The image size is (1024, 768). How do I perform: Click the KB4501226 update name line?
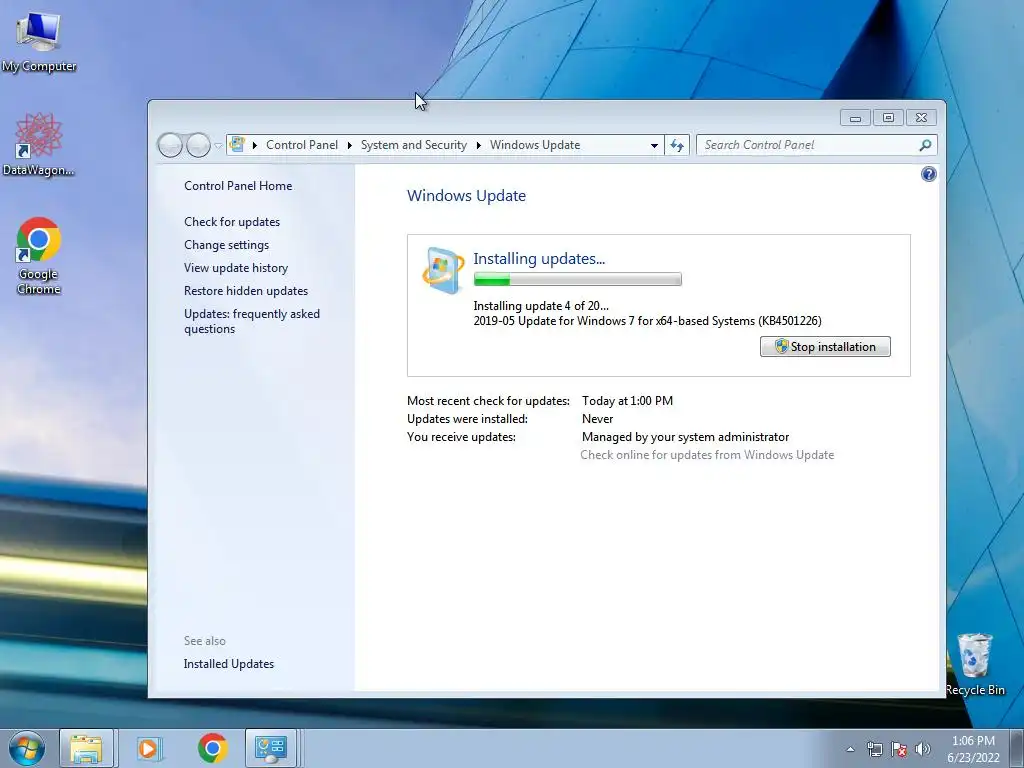tap(647, 321)
